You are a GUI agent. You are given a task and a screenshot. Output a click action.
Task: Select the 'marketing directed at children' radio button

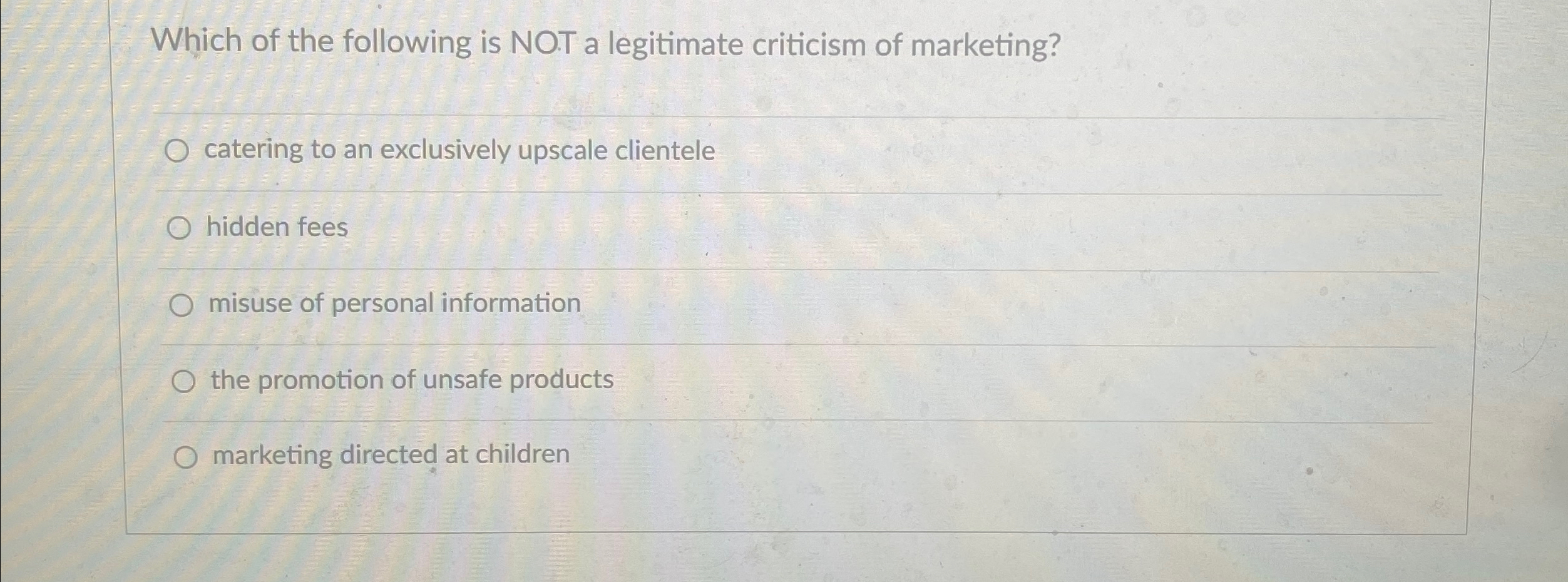pos(185,458)
